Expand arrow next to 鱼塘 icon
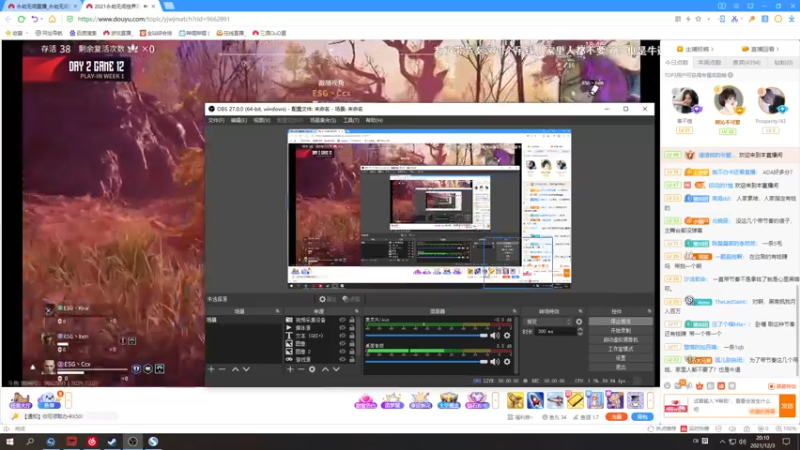 click(x=68, y=401)
